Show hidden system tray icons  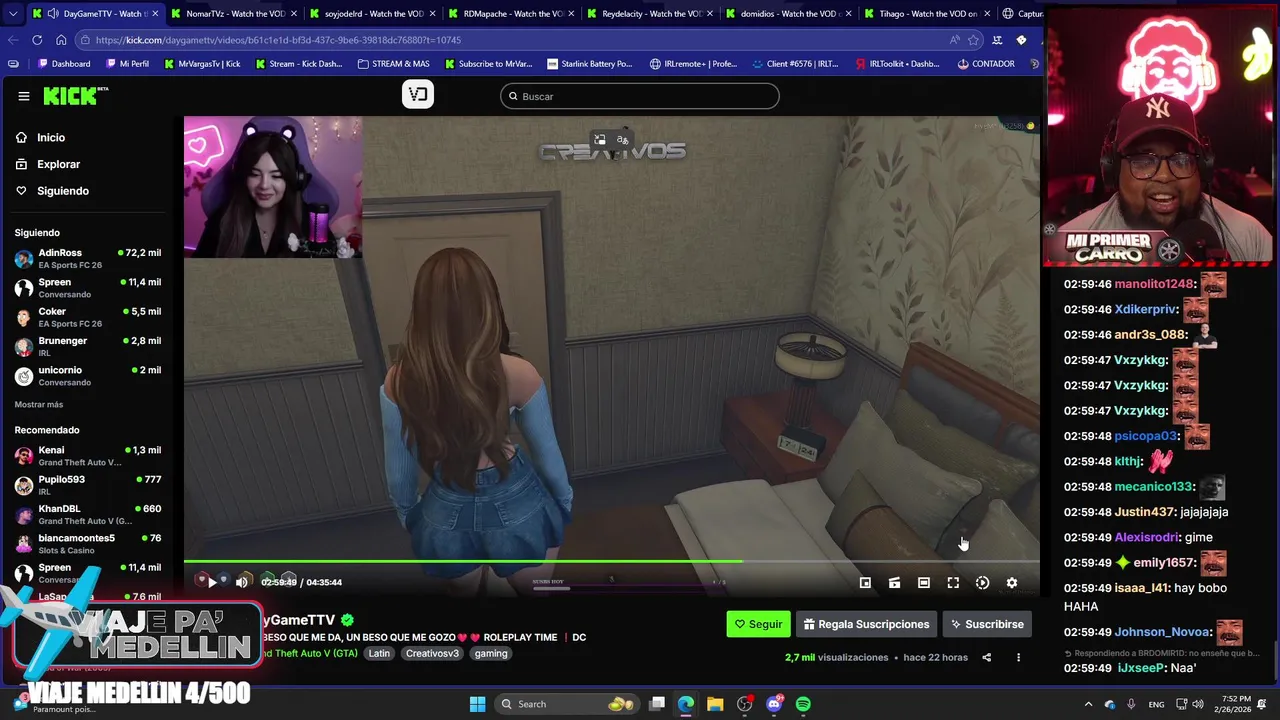point(1089,704)
